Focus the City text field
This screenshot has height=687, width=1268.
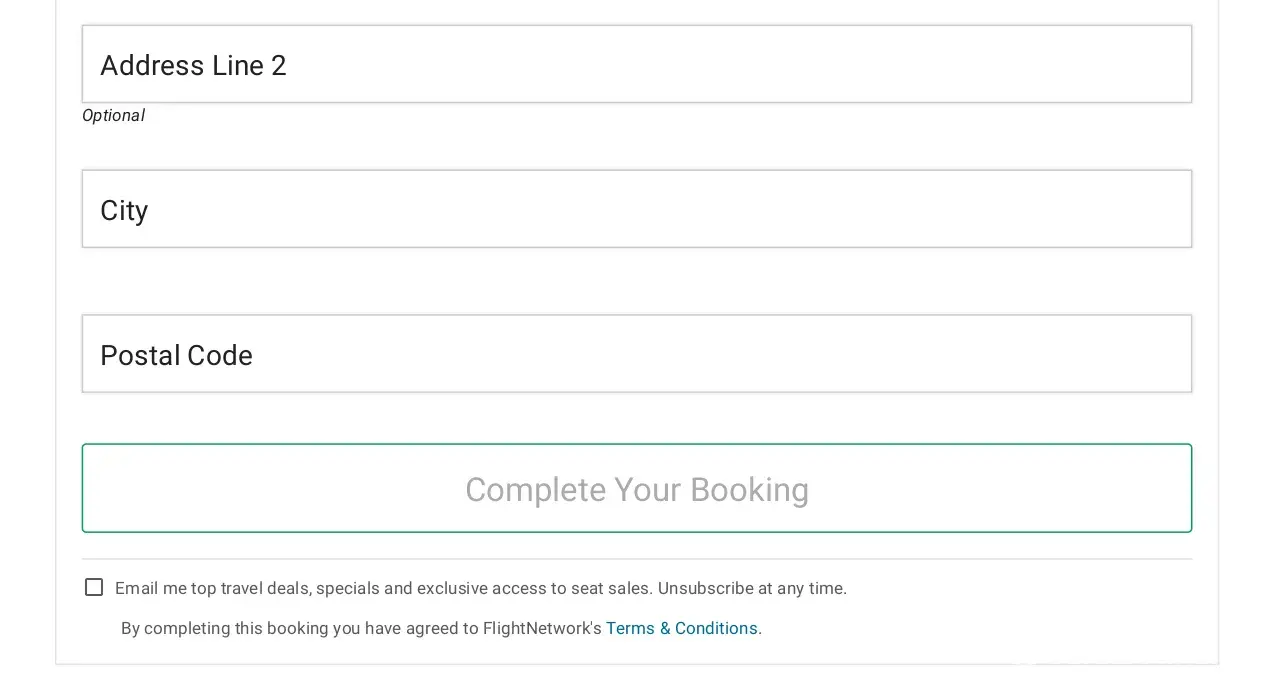[636, 209]
